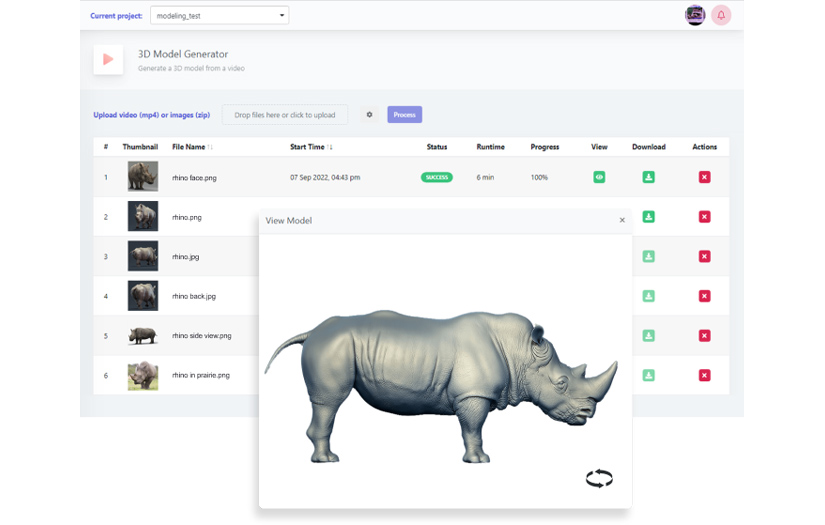Click the Runtime column header
The height and width of the screenshot is (525, 825).
pos(490,147)
